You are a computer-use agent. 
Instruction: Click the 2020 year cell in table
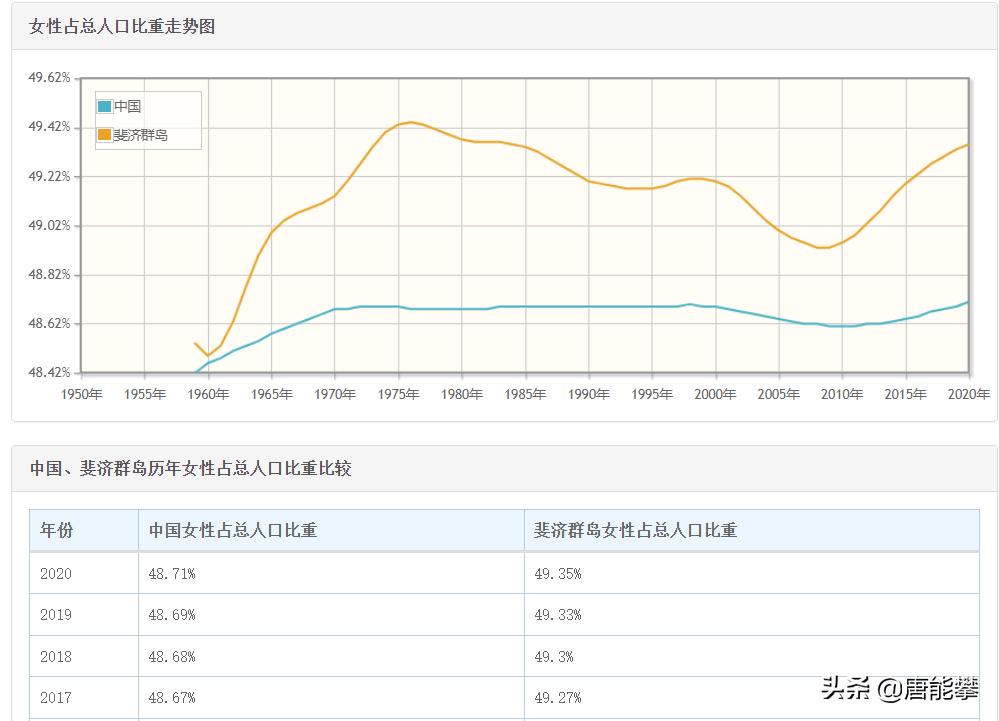(x=56, y=574)
